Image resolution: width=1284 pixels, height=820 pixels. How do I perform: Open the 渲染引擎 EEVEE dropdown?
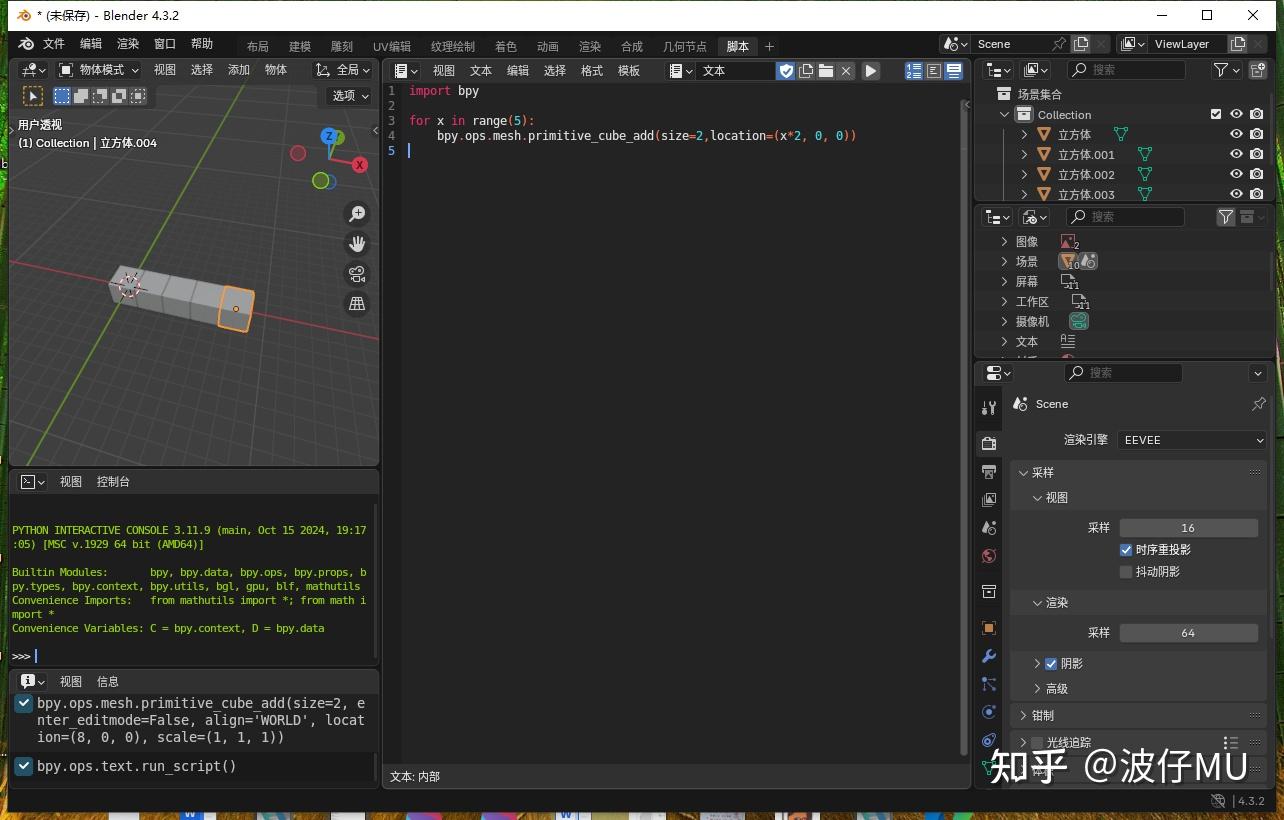pyautogui.click(x=1192, y=440)
